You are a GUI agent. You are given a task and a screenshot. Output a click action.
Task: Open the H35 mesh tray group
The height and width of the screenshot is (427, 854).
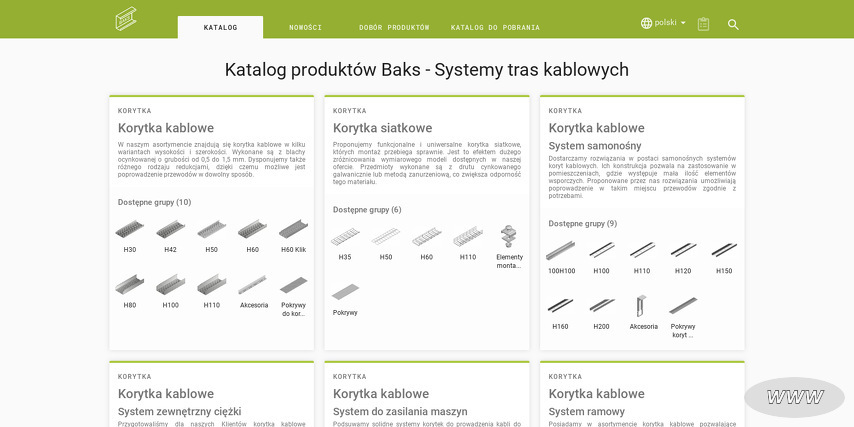click(345, 244)
